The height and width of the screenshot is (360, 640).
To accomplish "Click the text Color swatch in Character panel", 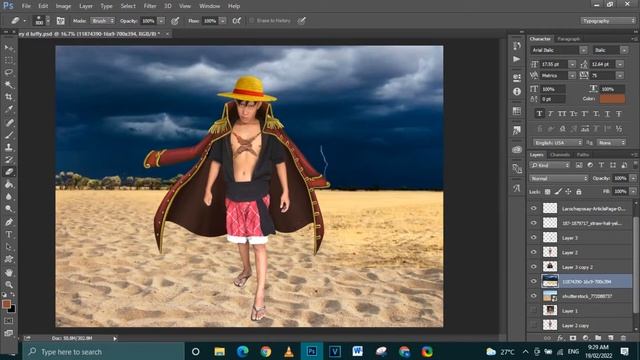I will [612, 99].
